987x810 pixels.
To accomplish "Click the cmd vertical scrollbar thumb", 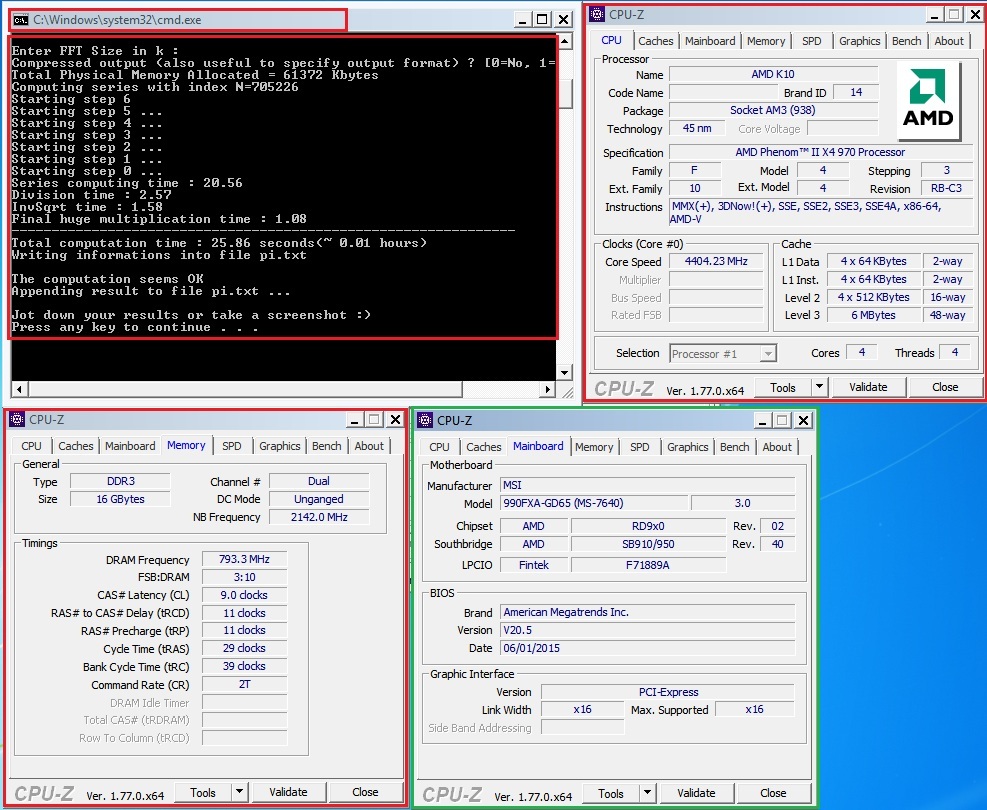I will click(565, 93).
